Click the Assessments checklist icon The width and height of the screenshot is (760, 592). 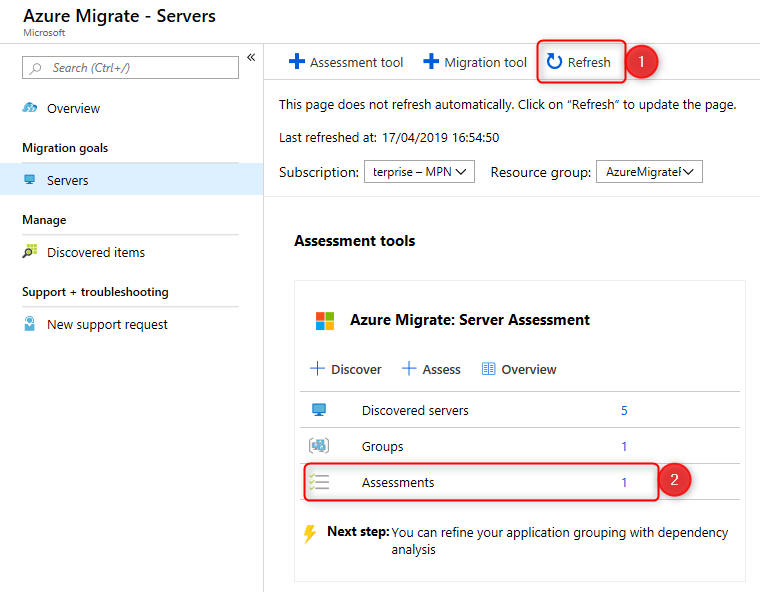coord(319,481)
